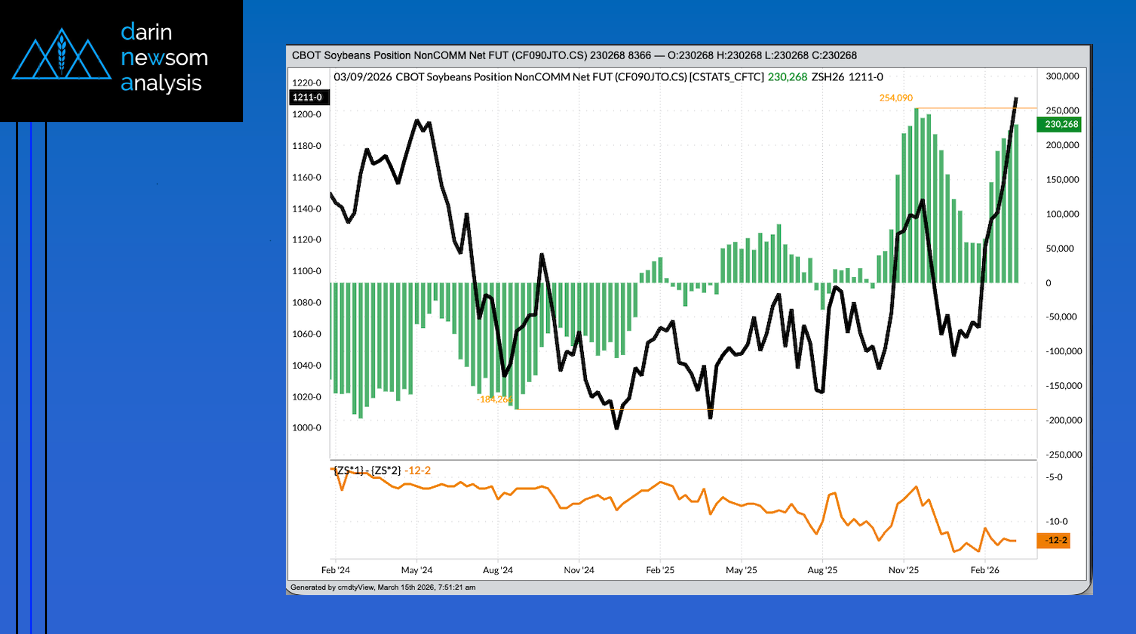Click the ZSH26 1211-0 legend text
This screenshot has height=634, width=1136.
coord(848,76)
